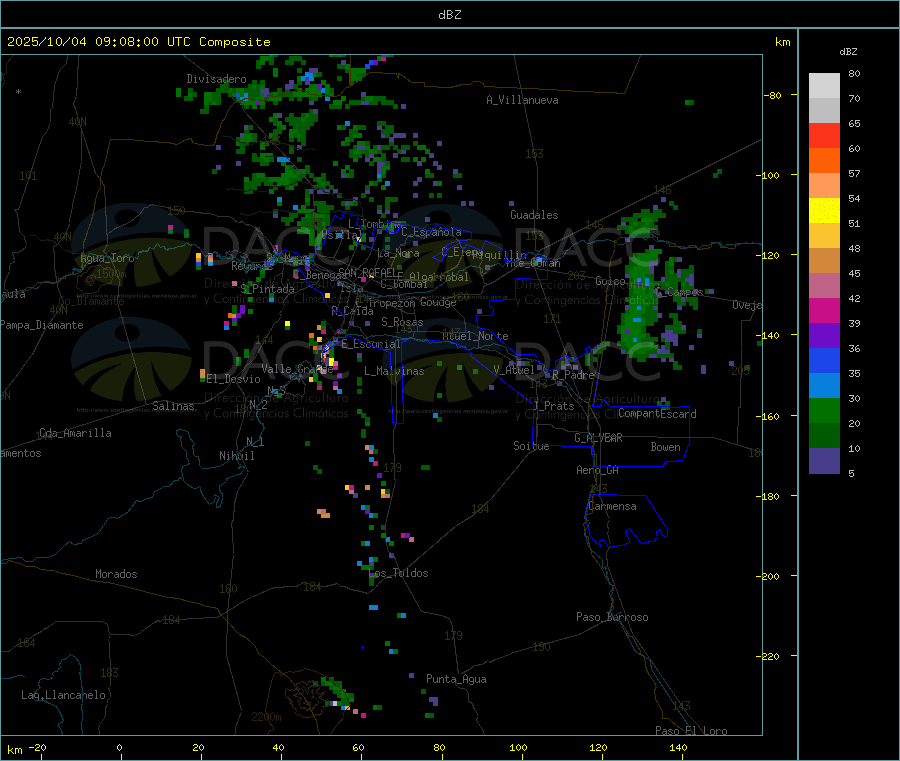Select the 'Cda_Amarilla' label
900x761 pixels.
[x=75, y=433]
